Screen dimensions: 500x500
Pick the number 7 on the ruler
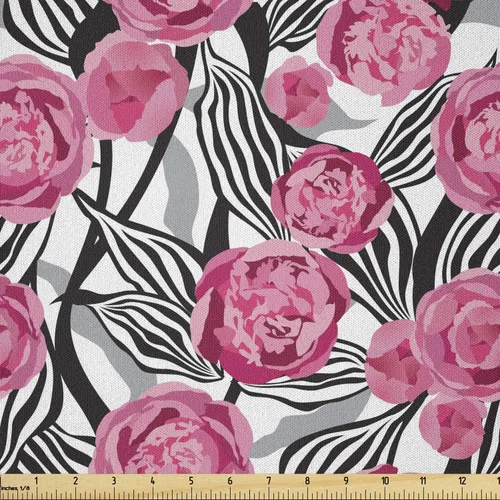click(x=268, y=481)
